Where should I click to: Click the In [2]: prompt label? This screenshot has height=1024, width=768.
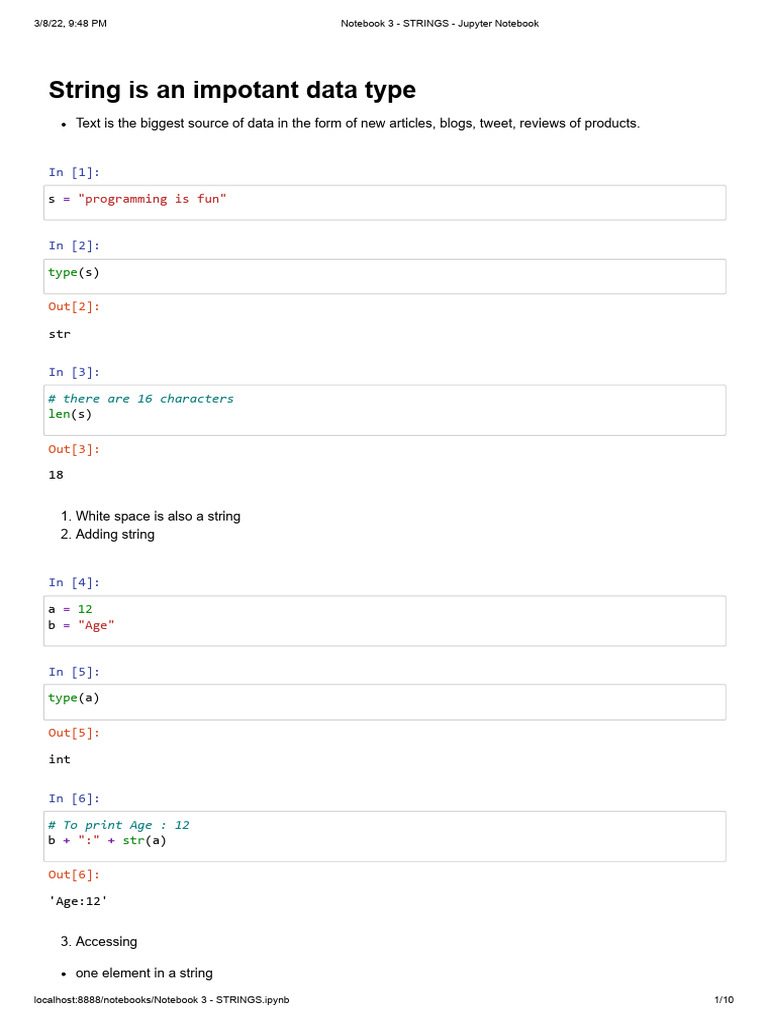coord(74,246)
